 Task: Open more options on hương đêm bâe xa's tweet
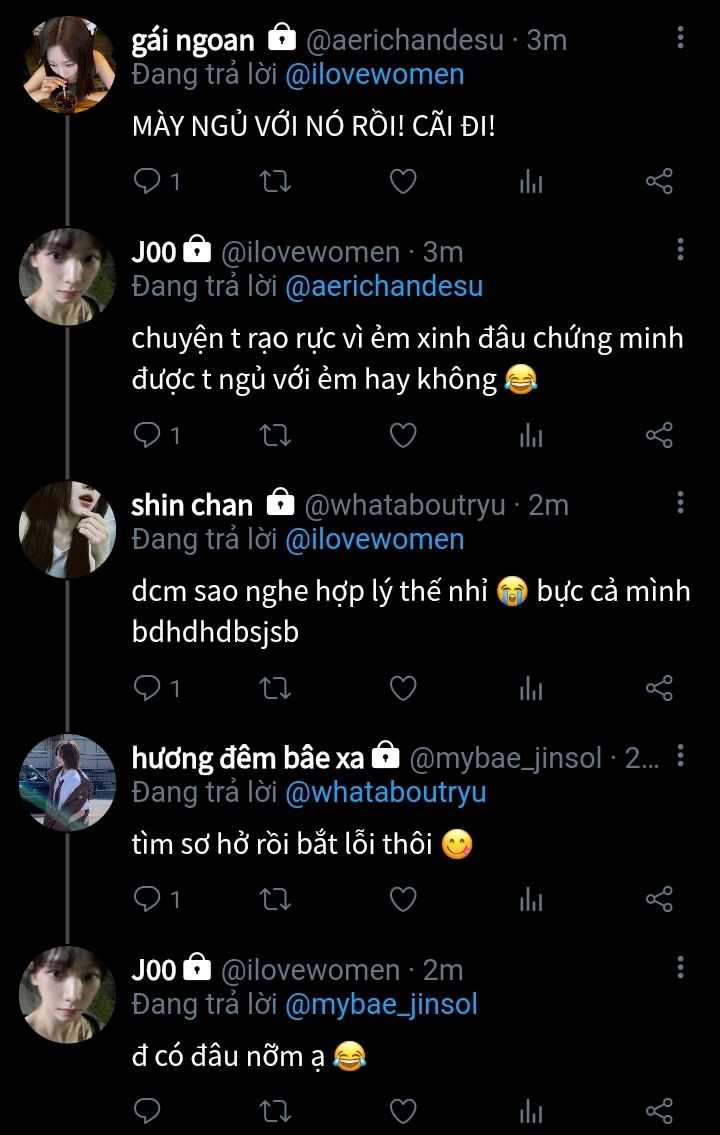680,756
